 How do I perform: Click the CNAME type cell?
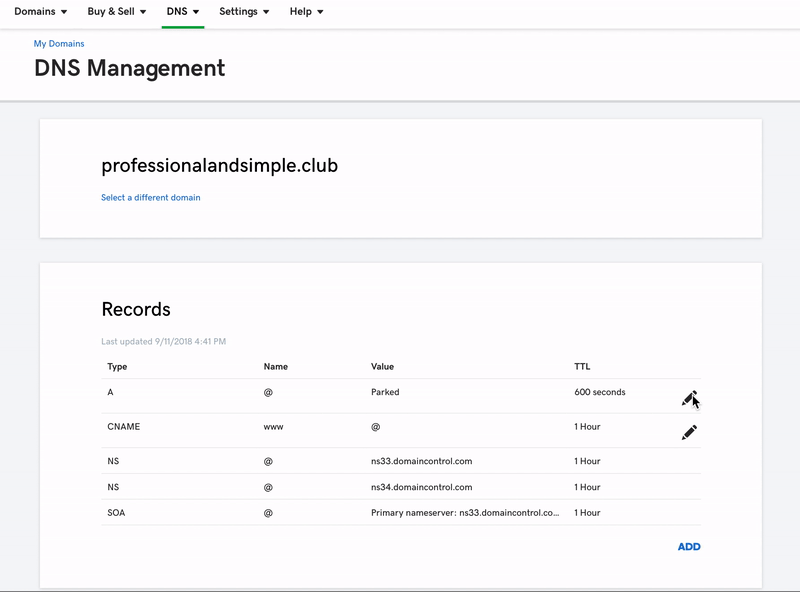tap(123, 427)
